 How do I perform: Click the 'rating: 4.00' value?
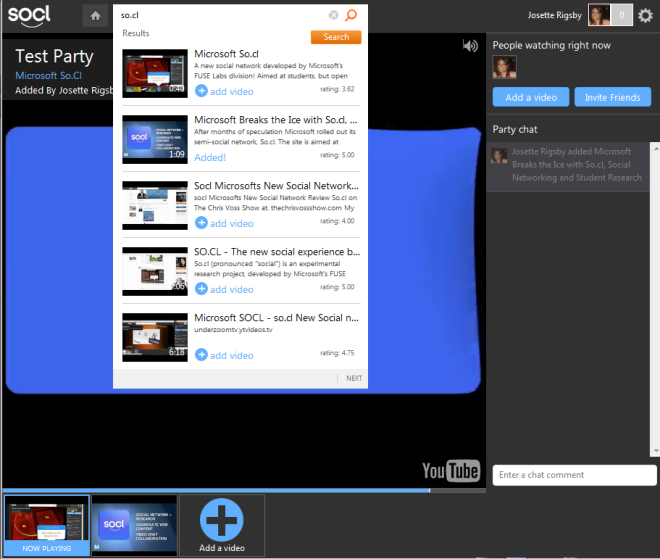[x=337, y=221]
